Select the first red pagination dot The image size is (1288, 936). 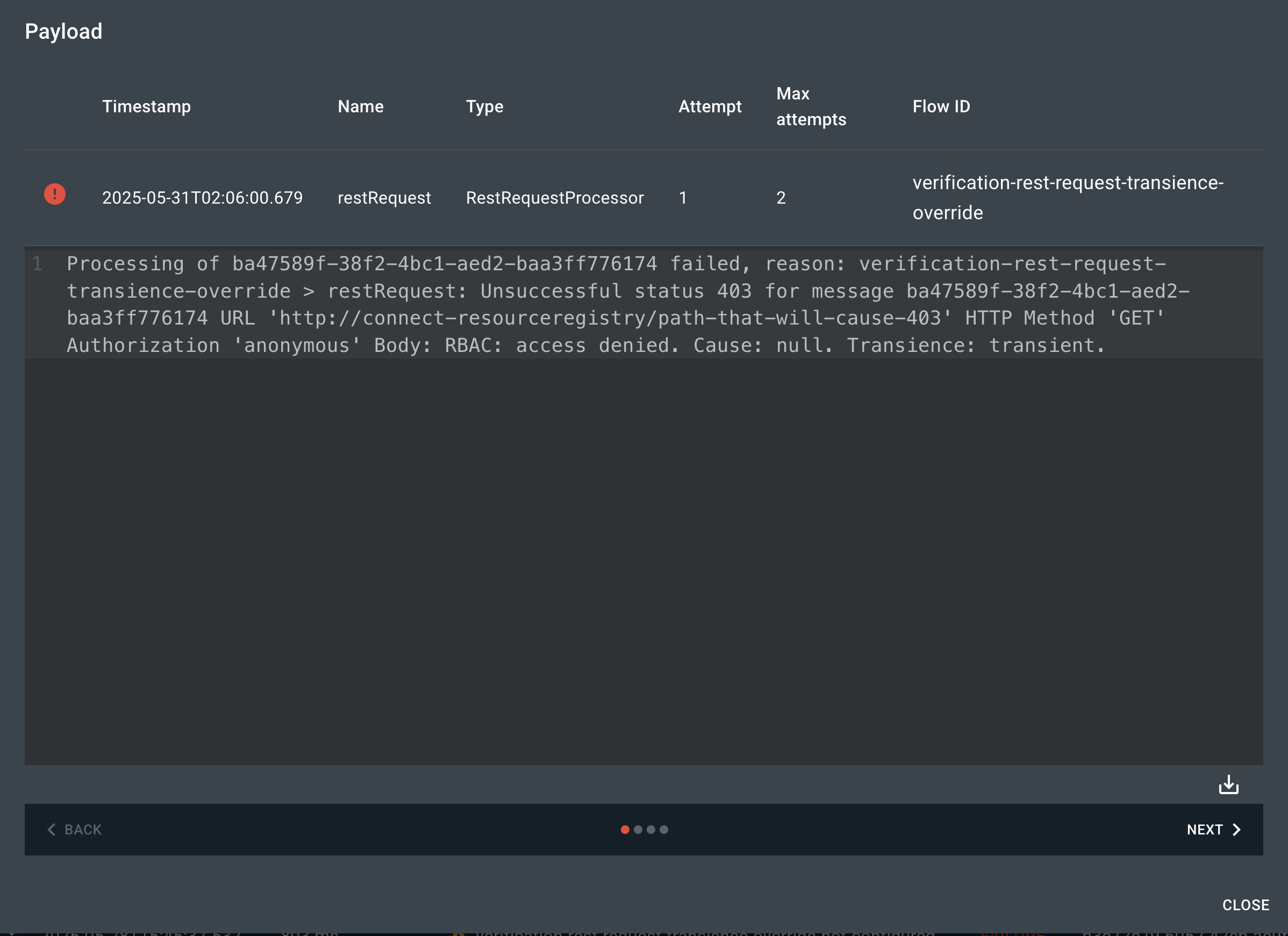coord(625,829)
